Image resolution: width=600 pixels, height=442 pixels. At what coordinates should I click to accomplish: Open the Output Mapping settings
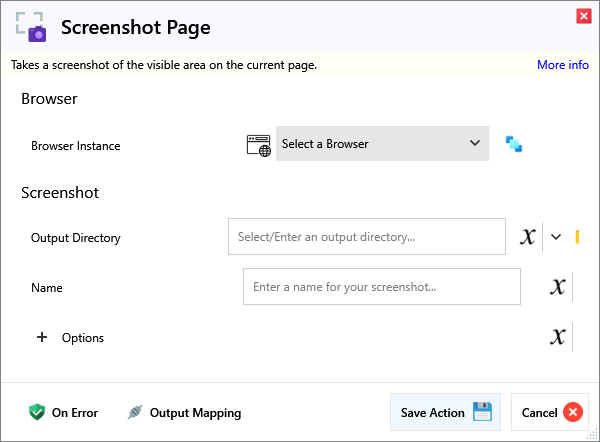point(184,412)
